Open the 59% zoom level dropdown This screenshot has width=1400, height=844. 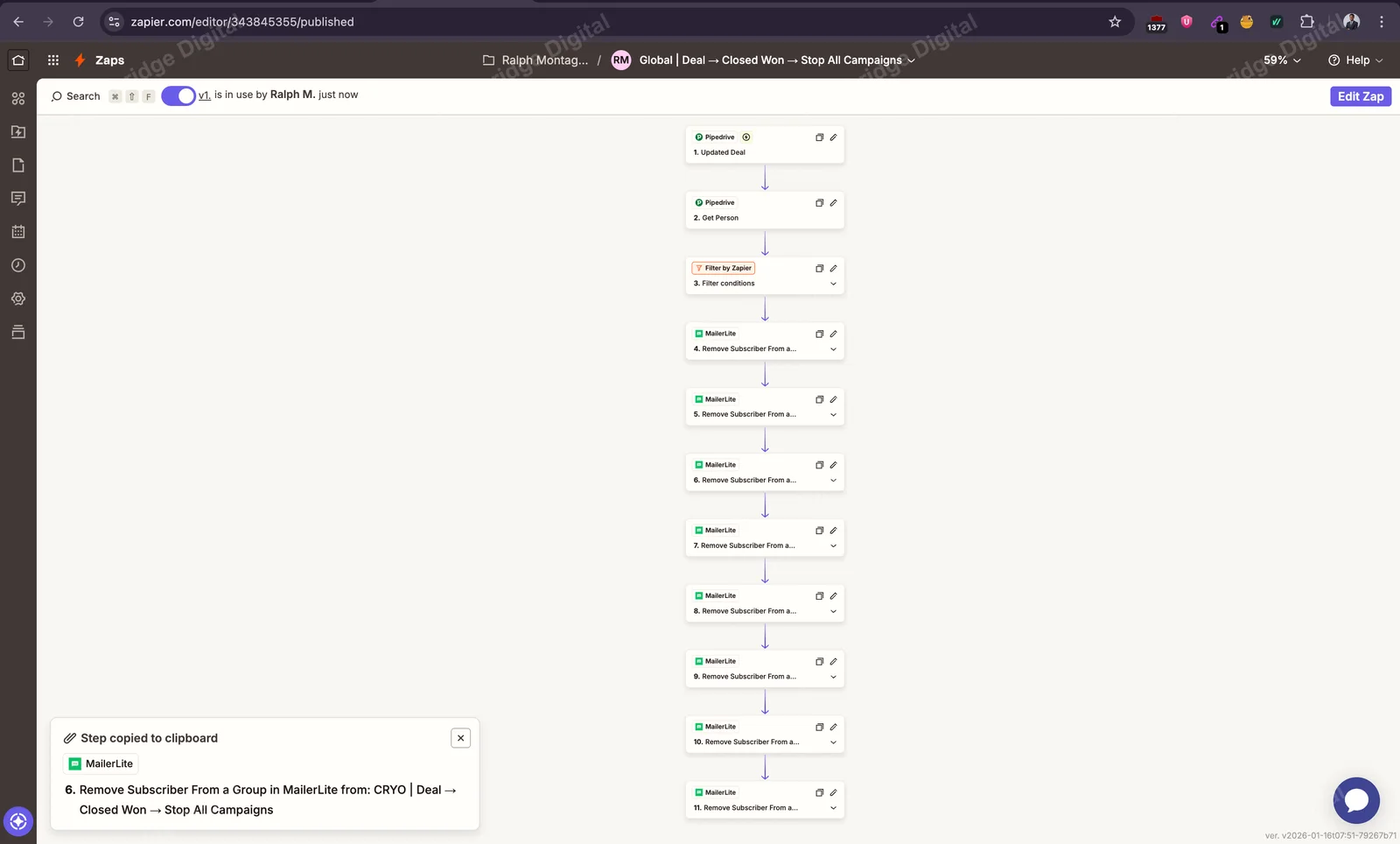pos(1282,60)
